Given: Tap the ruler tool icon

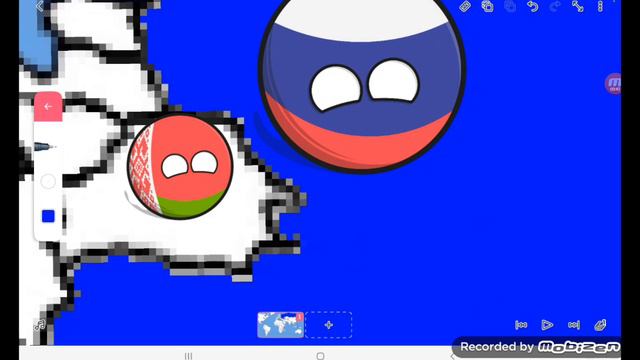Looking at the screenshot, I should [465, 6].
